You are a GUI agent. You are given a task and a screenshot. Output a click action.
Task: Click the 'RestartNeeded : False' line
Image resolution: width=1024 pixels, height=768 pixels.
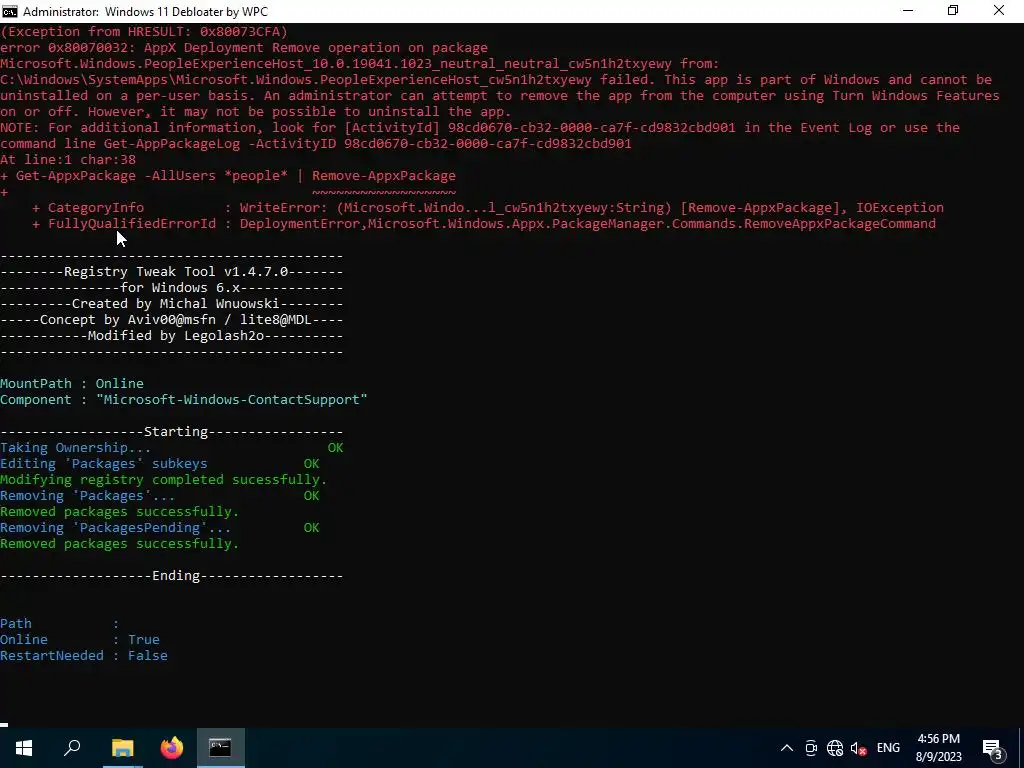click(84, 656)
